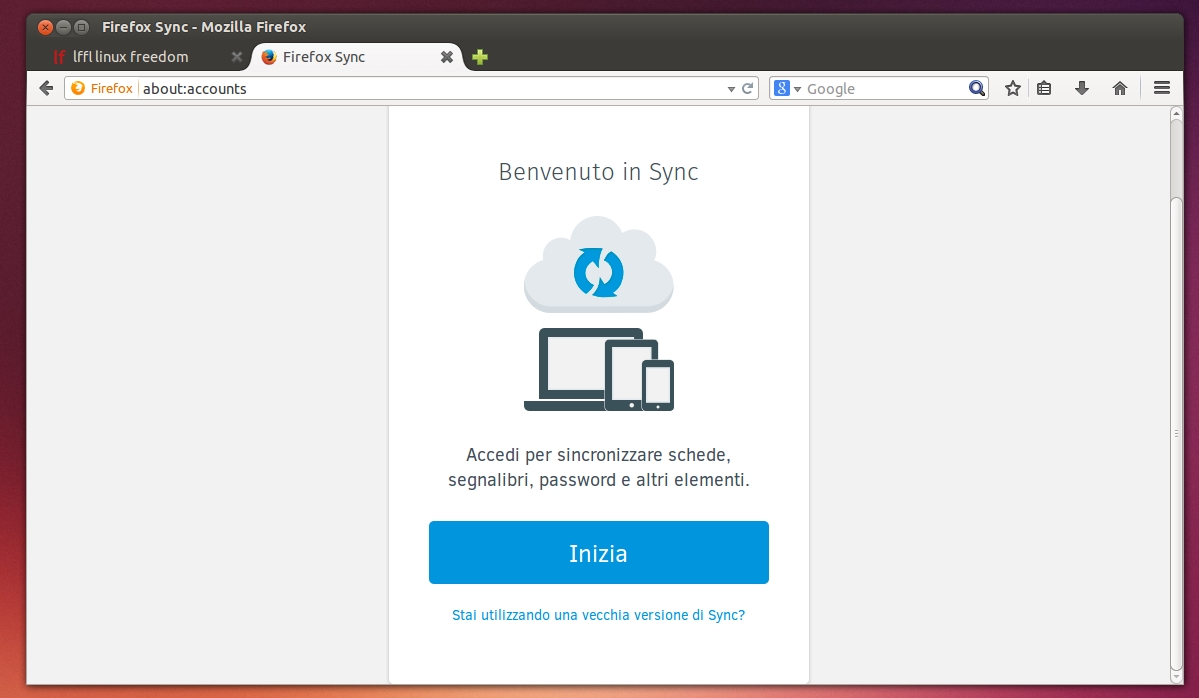Click the 'Accedi per sincronizzare schede' text
Image resolution: width=1199 pixels, height=698 pixels.
[599, 455]
